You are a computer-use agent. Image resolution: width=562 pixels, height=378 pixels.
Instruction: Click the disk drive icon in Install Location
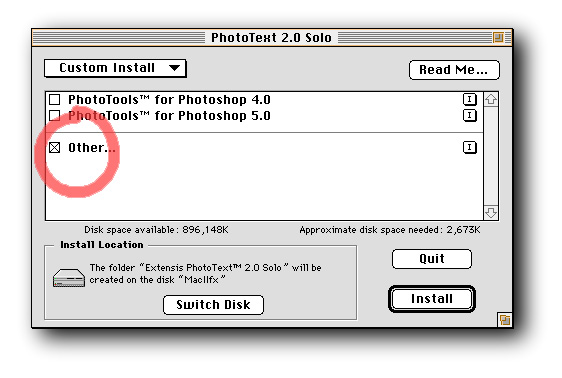(69, 278)
